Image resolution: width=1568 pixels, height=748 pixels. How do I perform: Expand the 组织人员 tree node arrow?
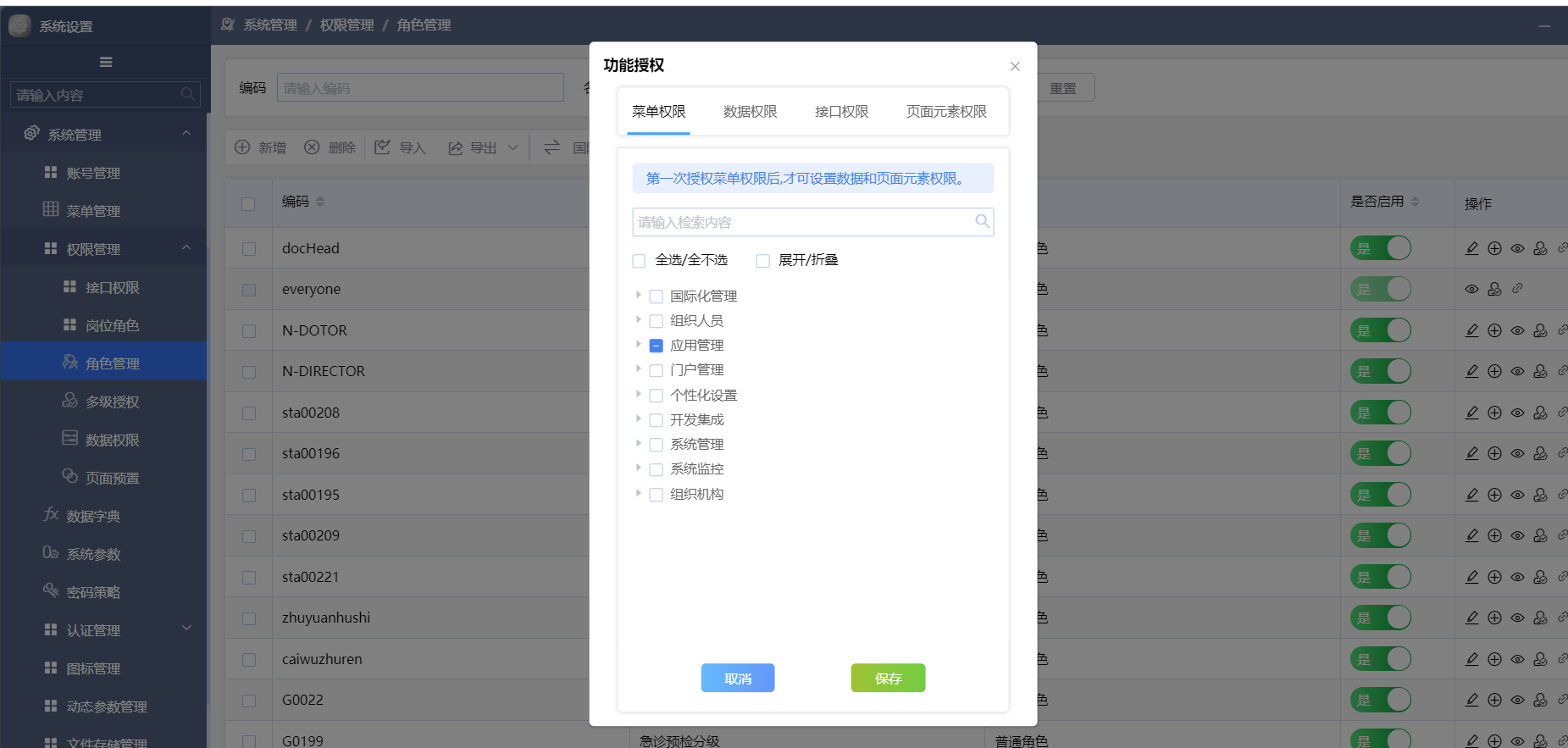638,319
